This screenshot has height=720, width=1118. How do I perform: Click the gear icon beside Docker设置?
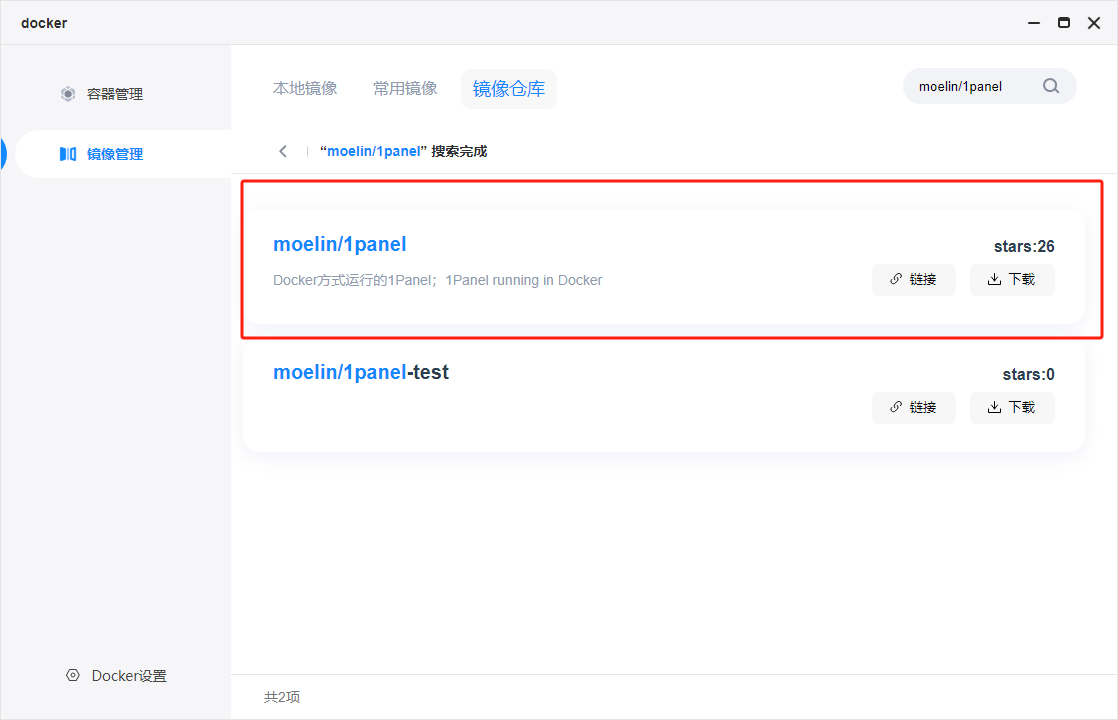(73, 675)
